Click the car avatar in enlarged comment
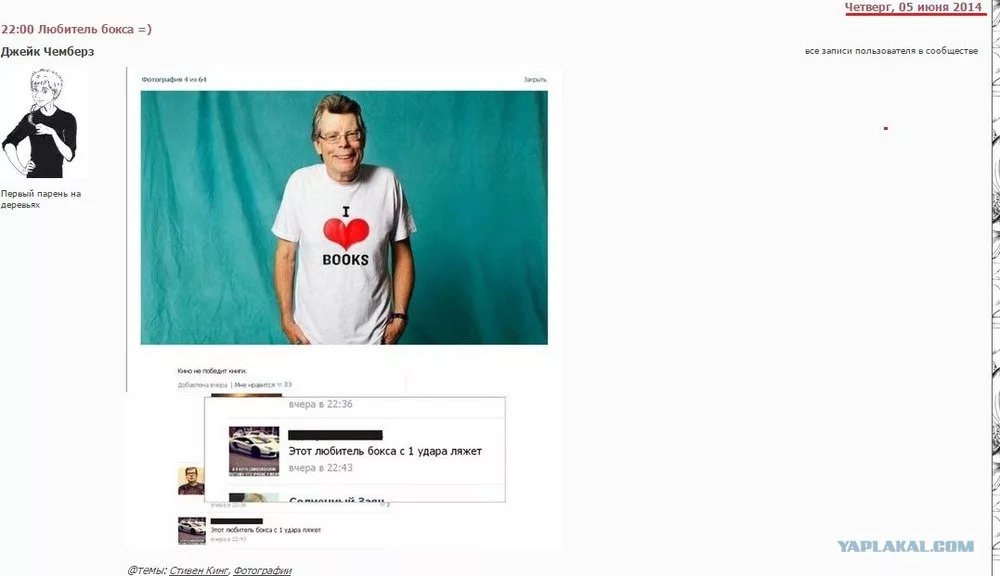Screen dimensions: 1000x576 pos(254,451)
